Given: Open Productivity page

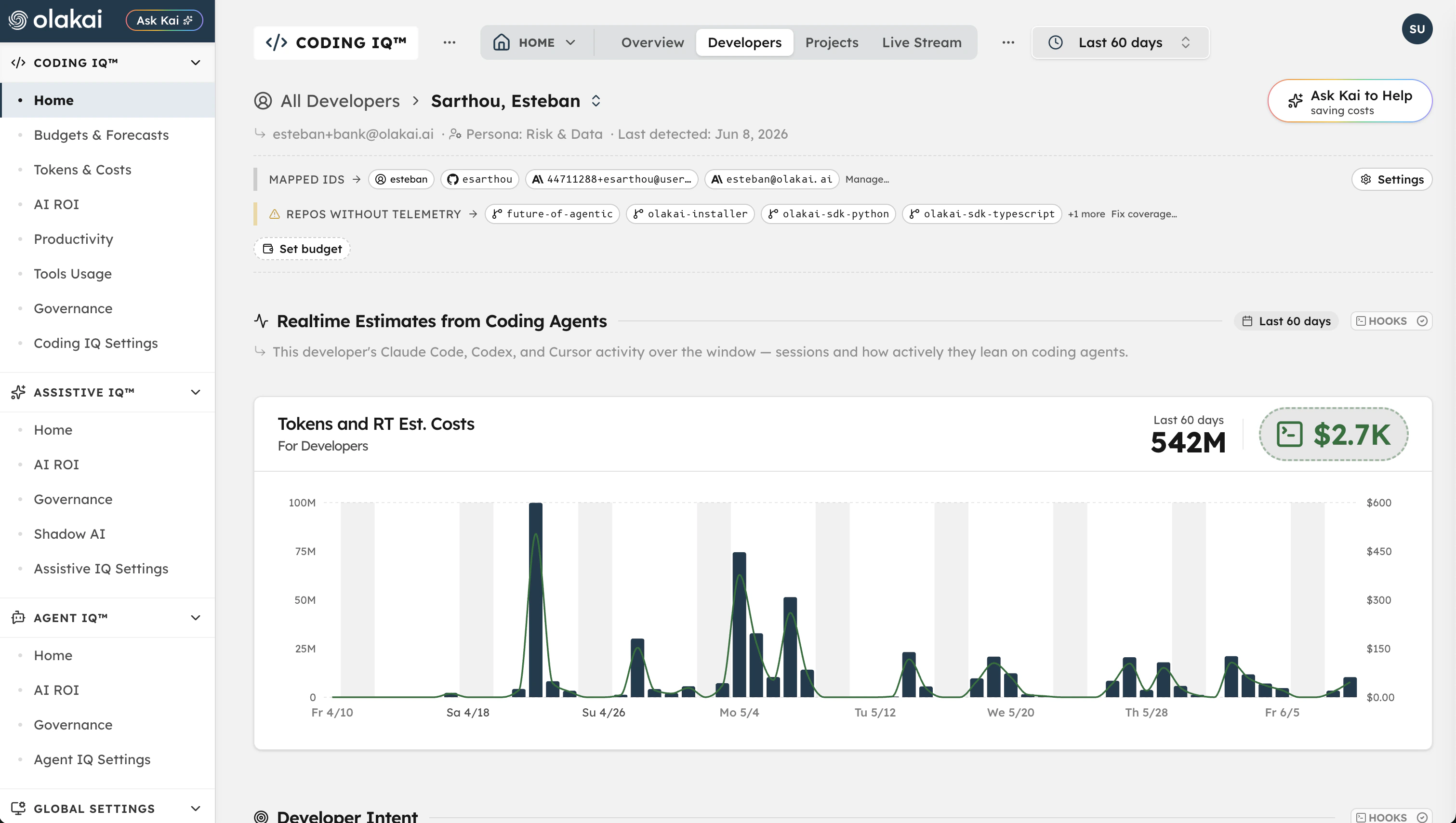Looking at the screenshot, I should click(74, 239).
